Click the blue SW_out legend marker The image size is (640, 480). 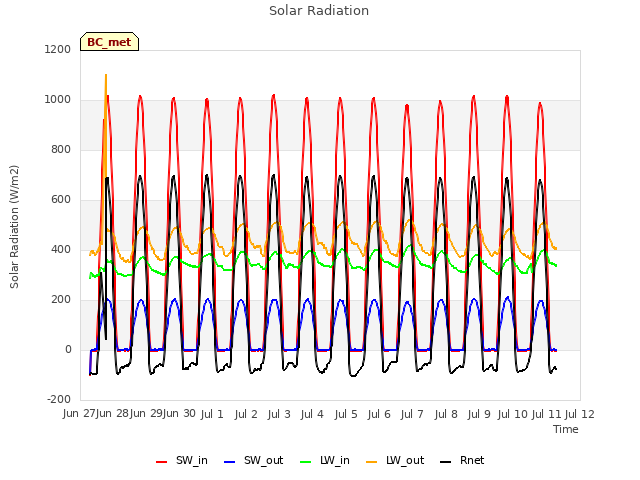(230, 462)
